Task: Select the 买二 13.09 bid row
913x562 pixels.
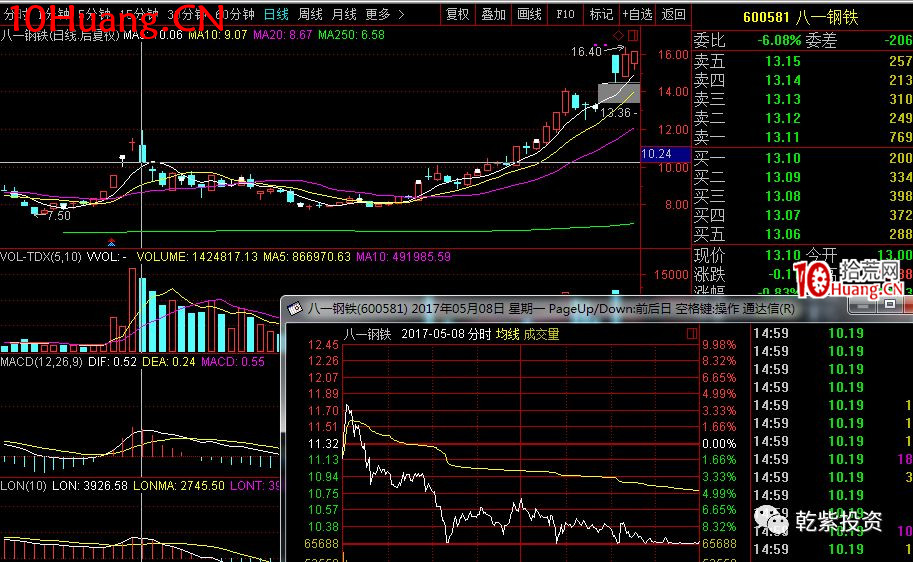Action: [802, 177]
